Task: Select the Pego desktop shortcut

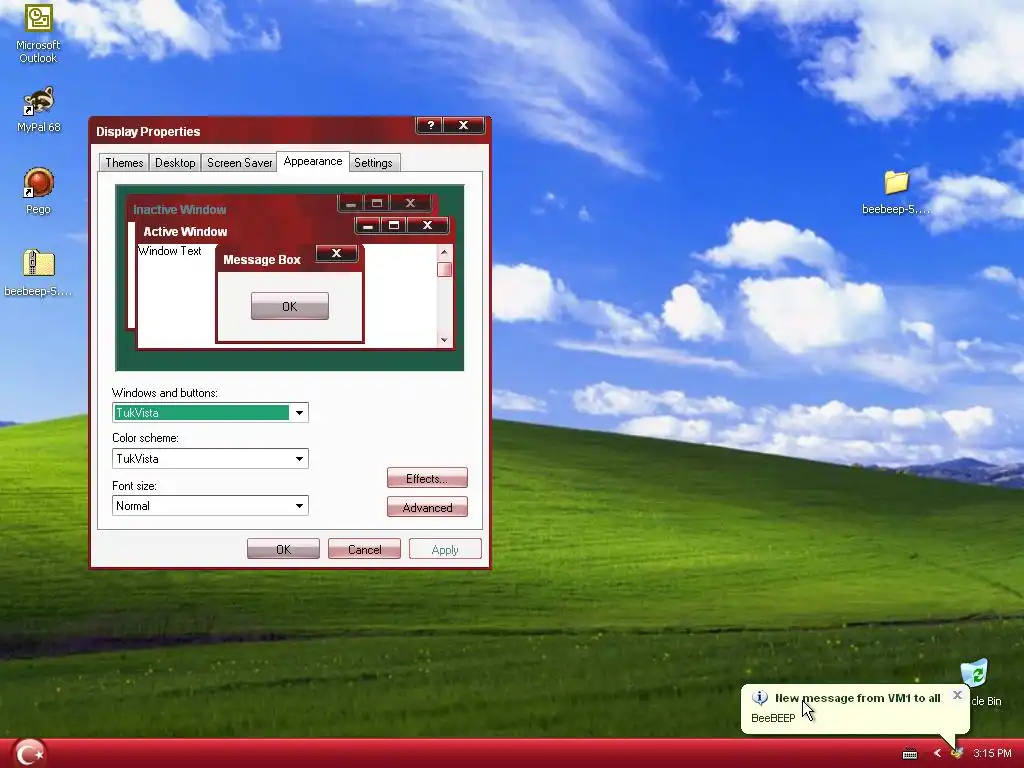Action: (x=39, y=191)
